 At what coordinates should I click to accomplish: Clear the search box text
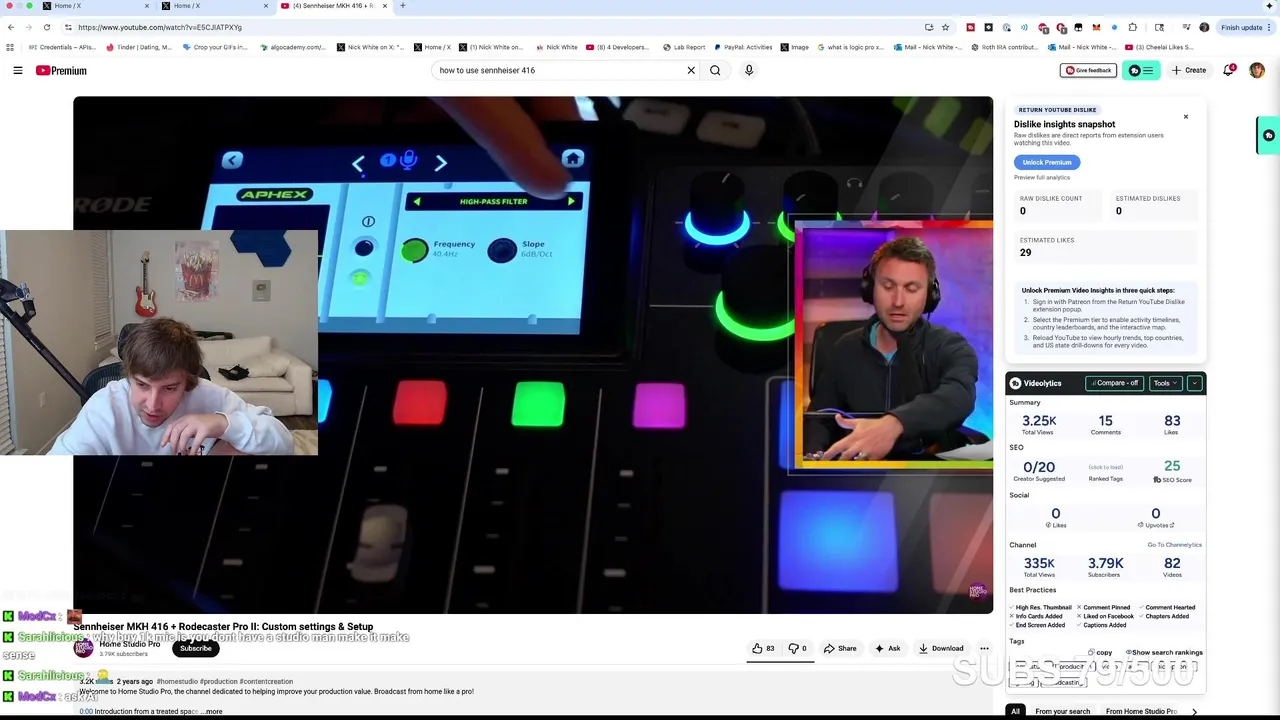pyautogui.click(x=691, y=70)
